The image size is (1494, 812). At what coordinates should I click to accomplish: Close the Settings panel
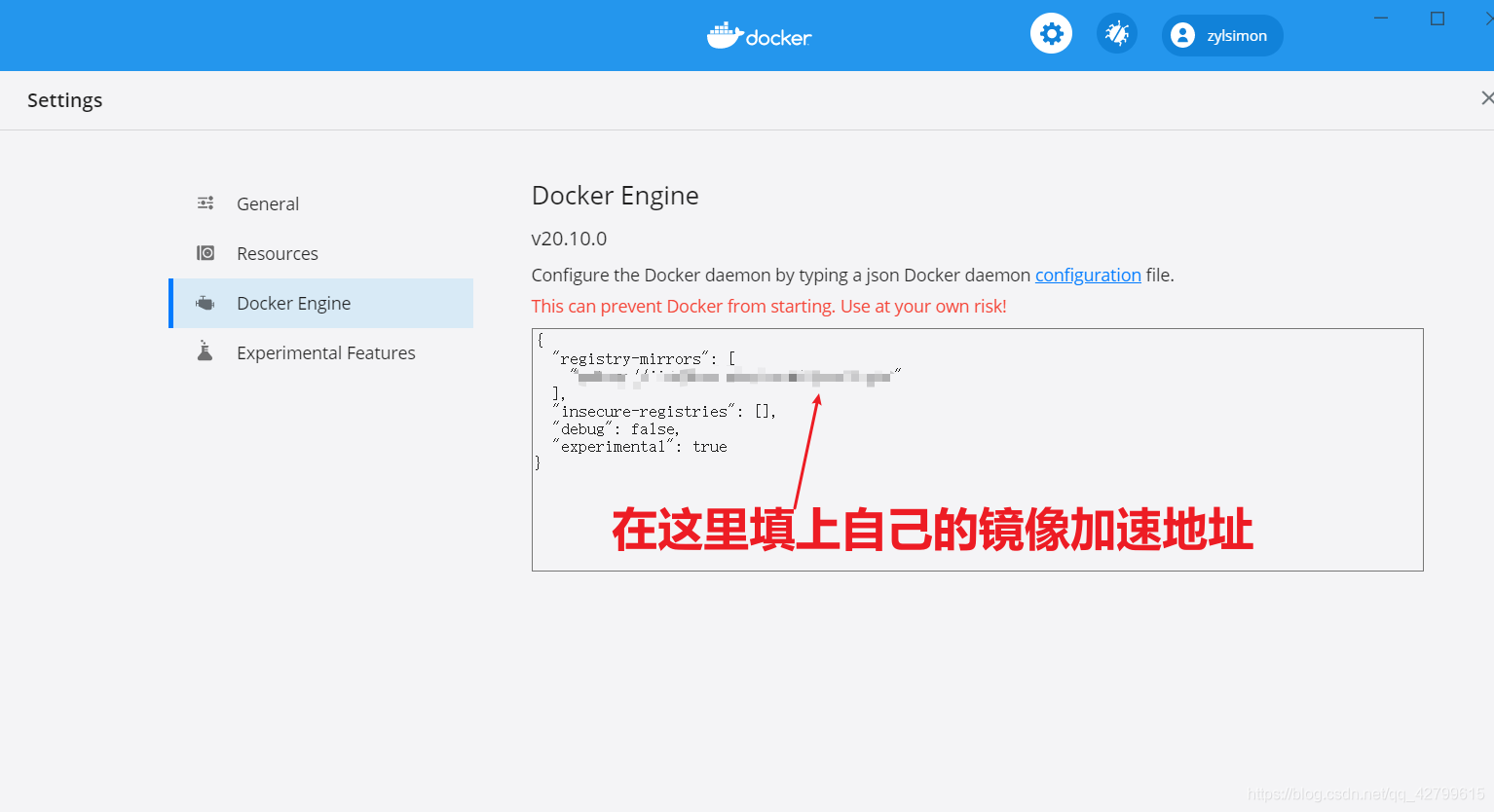pyautogui.click(x=1486, y=98)
